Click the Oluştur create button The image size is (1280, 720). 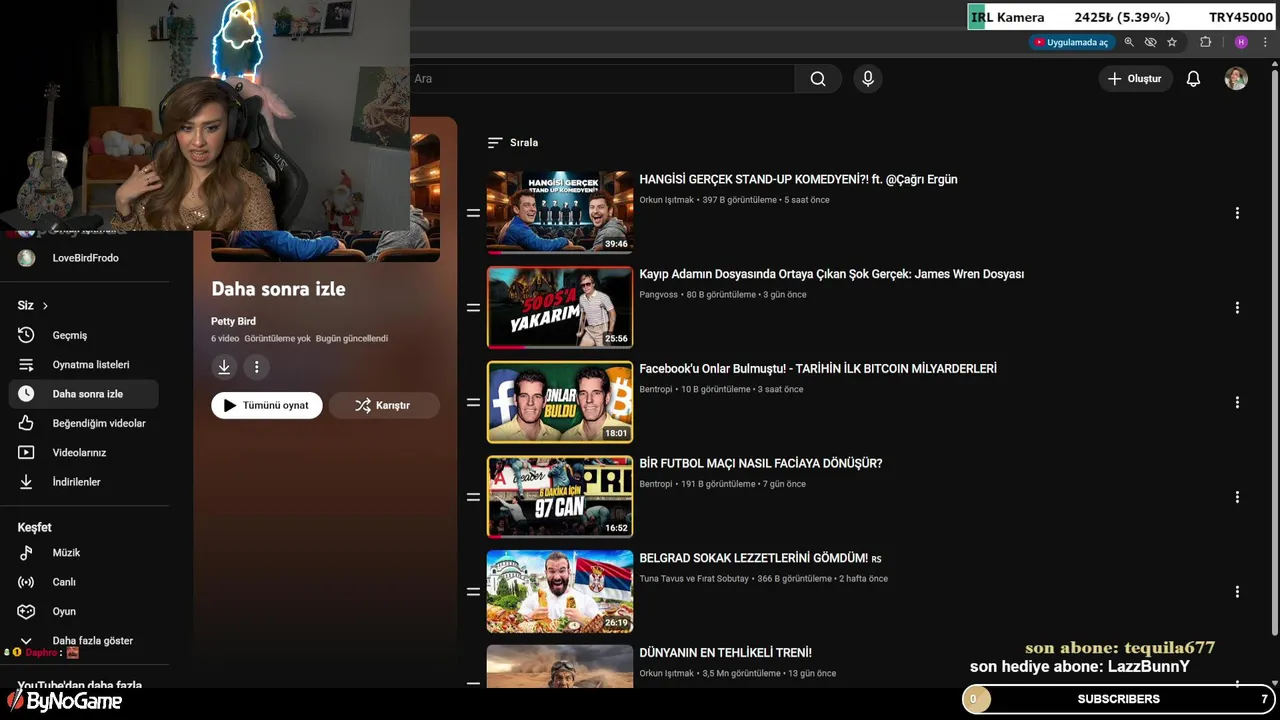point(1135,79)
